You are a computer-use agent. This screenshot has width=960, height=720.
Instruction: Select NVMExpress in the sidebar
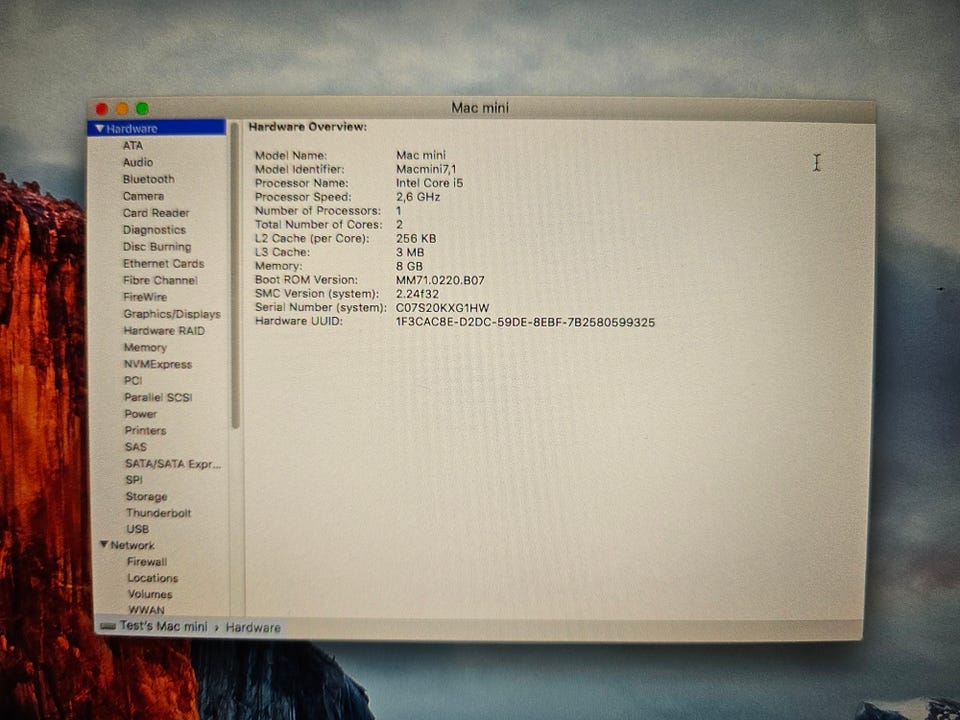coord(158,364)
